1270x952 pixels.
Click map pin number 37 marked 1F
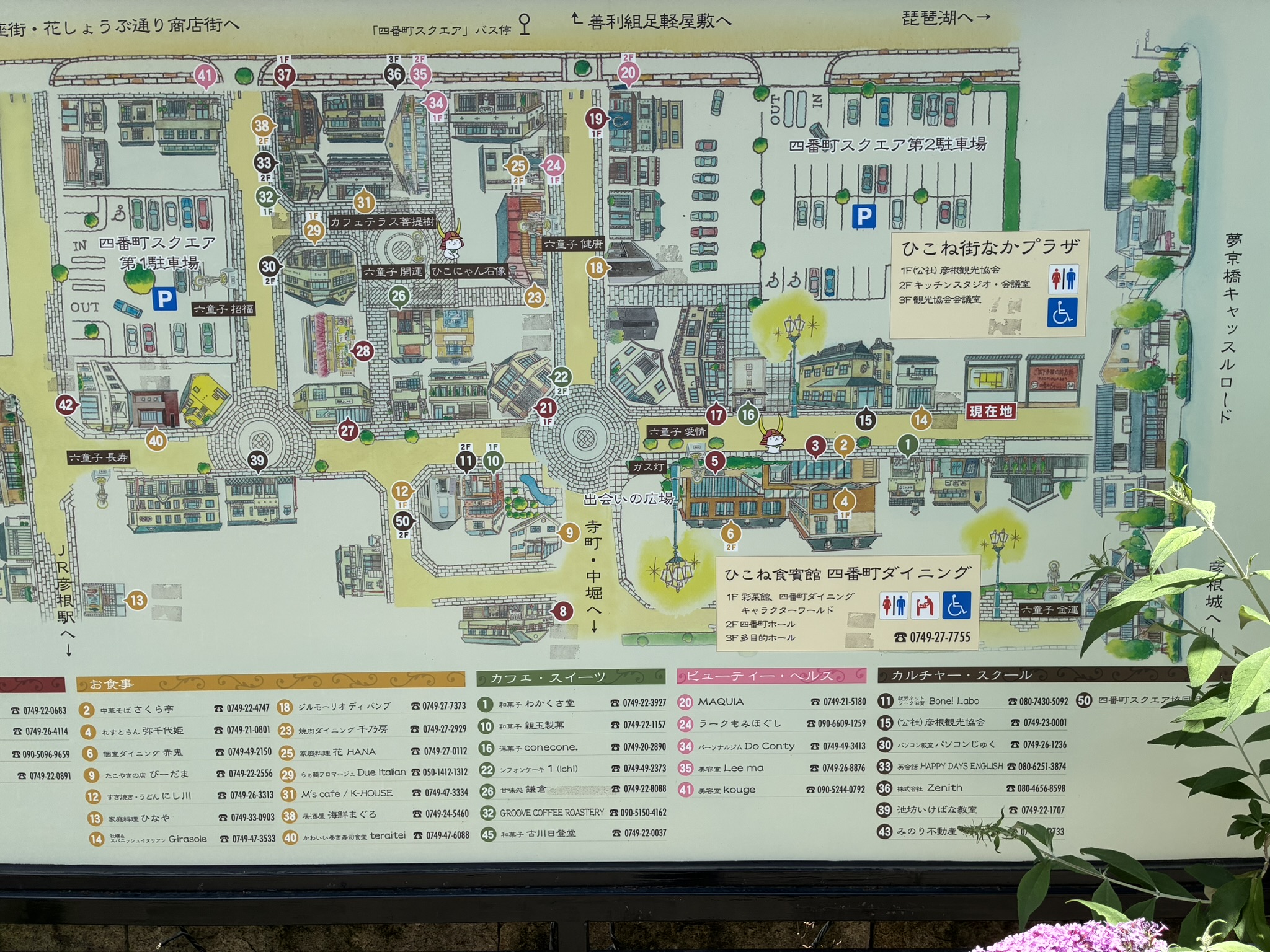tap(284, 75)
